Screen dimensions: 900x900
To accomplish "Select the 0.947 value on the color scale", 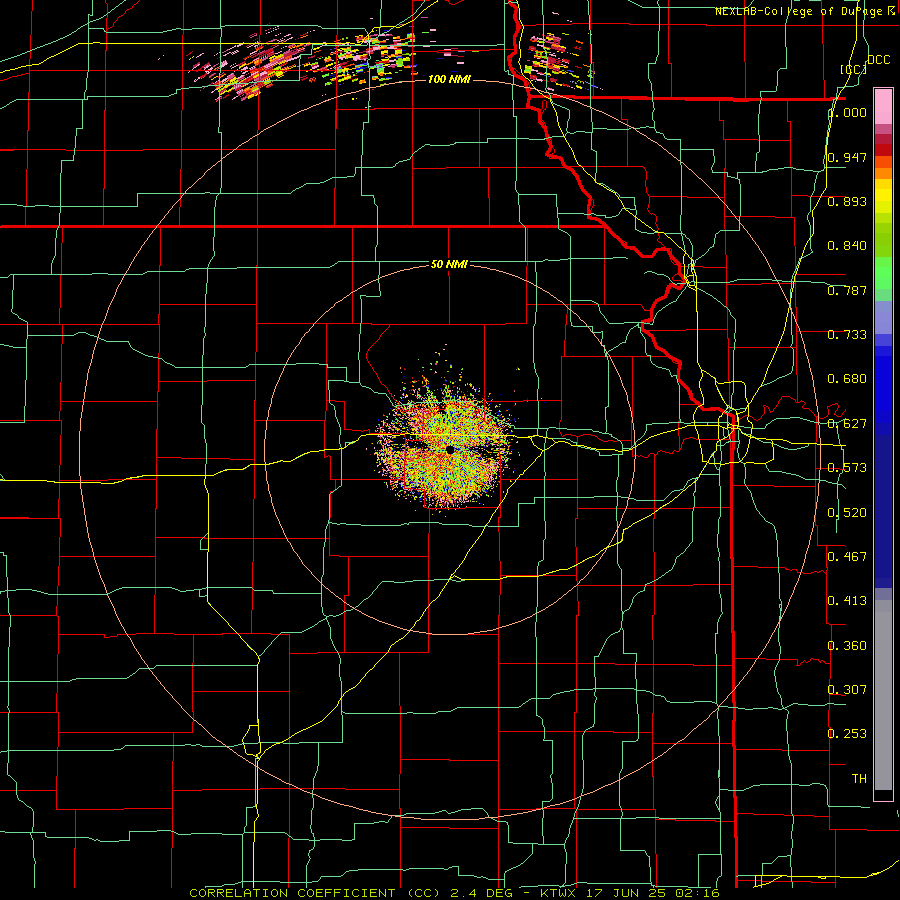I will (847, 157).
